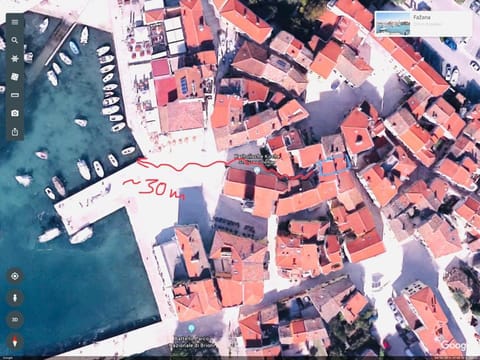This screenshot has height=360, width=480.
Task: Click the camera icon in the sidebar
Action: coord(15,114)
